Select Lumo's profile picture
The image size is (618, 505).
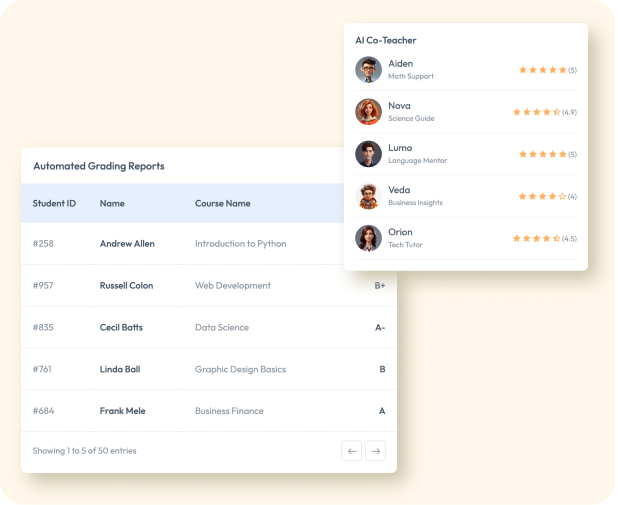point(368,154)
